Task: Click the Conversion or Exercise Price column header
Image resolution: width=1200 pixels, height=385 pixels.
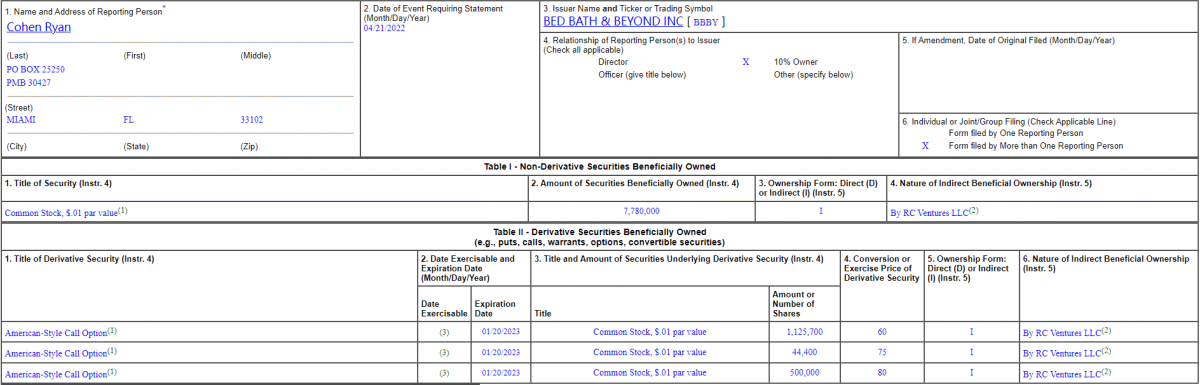Action: pyautogui.click(x=882, y=268)
